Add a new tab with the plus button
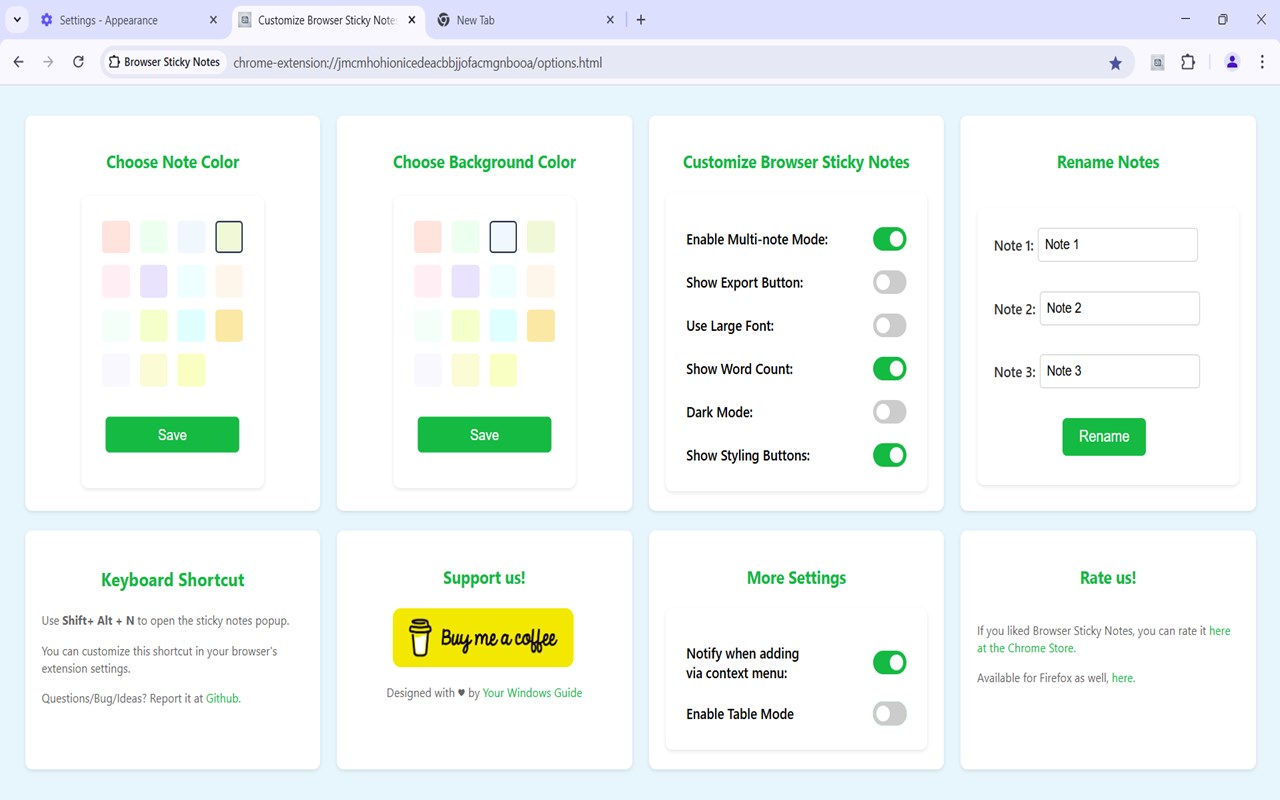Viewport: 1280px width, 800px height. 641,20
